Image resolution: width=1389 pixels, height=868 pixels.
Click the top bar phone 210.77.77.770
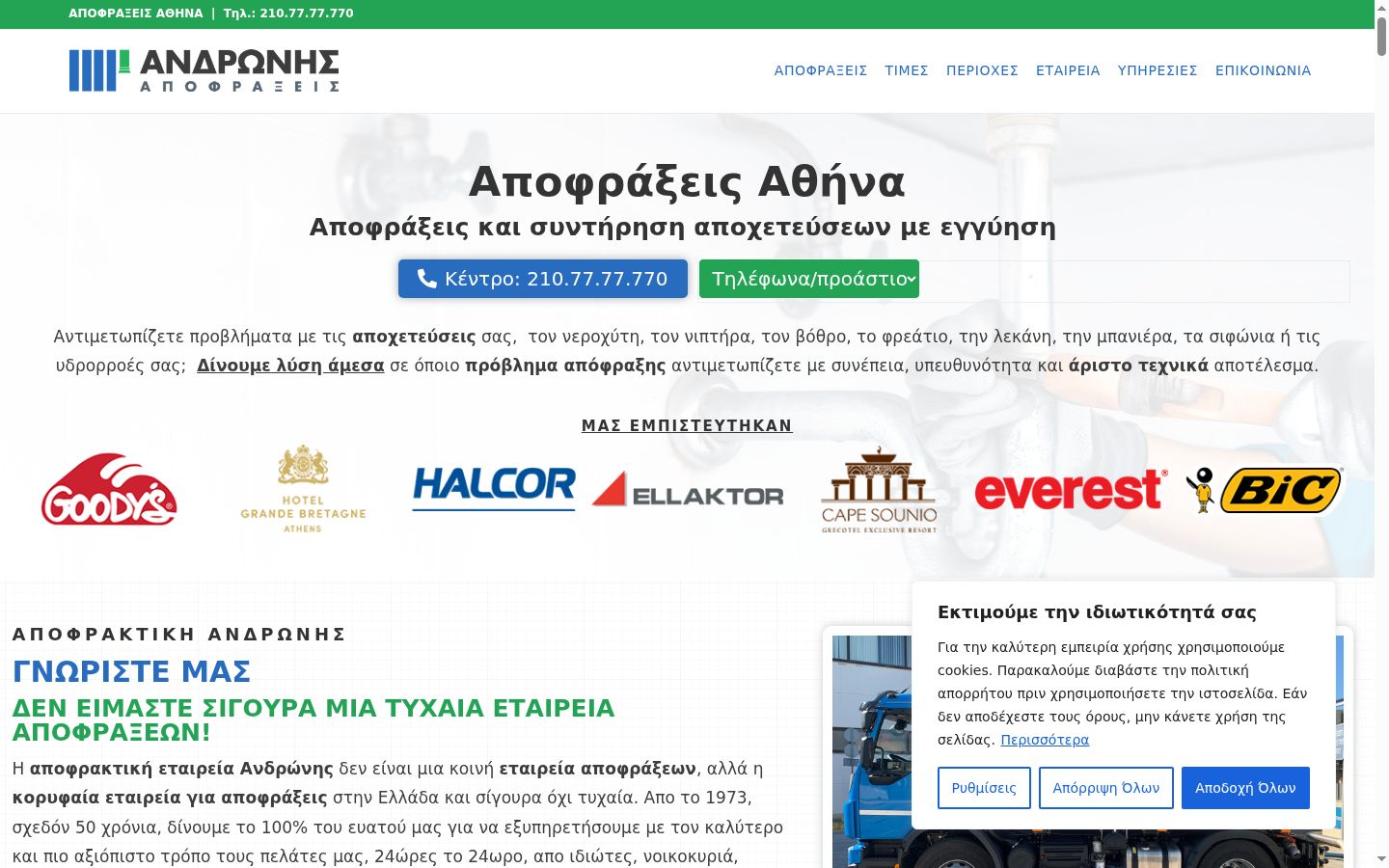(x=307, y=14)
